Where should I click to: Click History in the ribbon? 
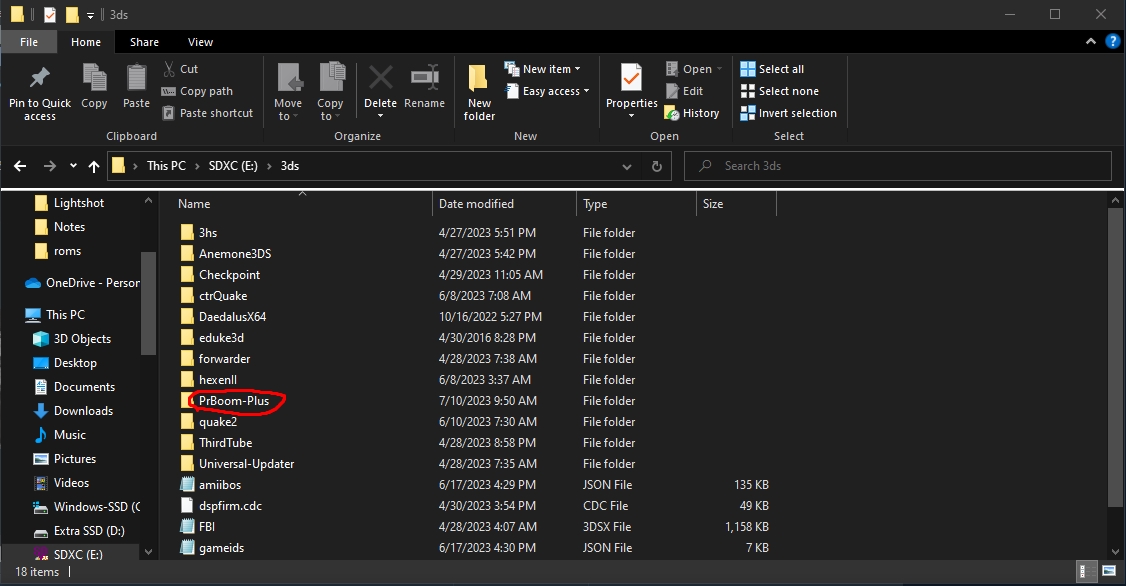tap(692, 113)
